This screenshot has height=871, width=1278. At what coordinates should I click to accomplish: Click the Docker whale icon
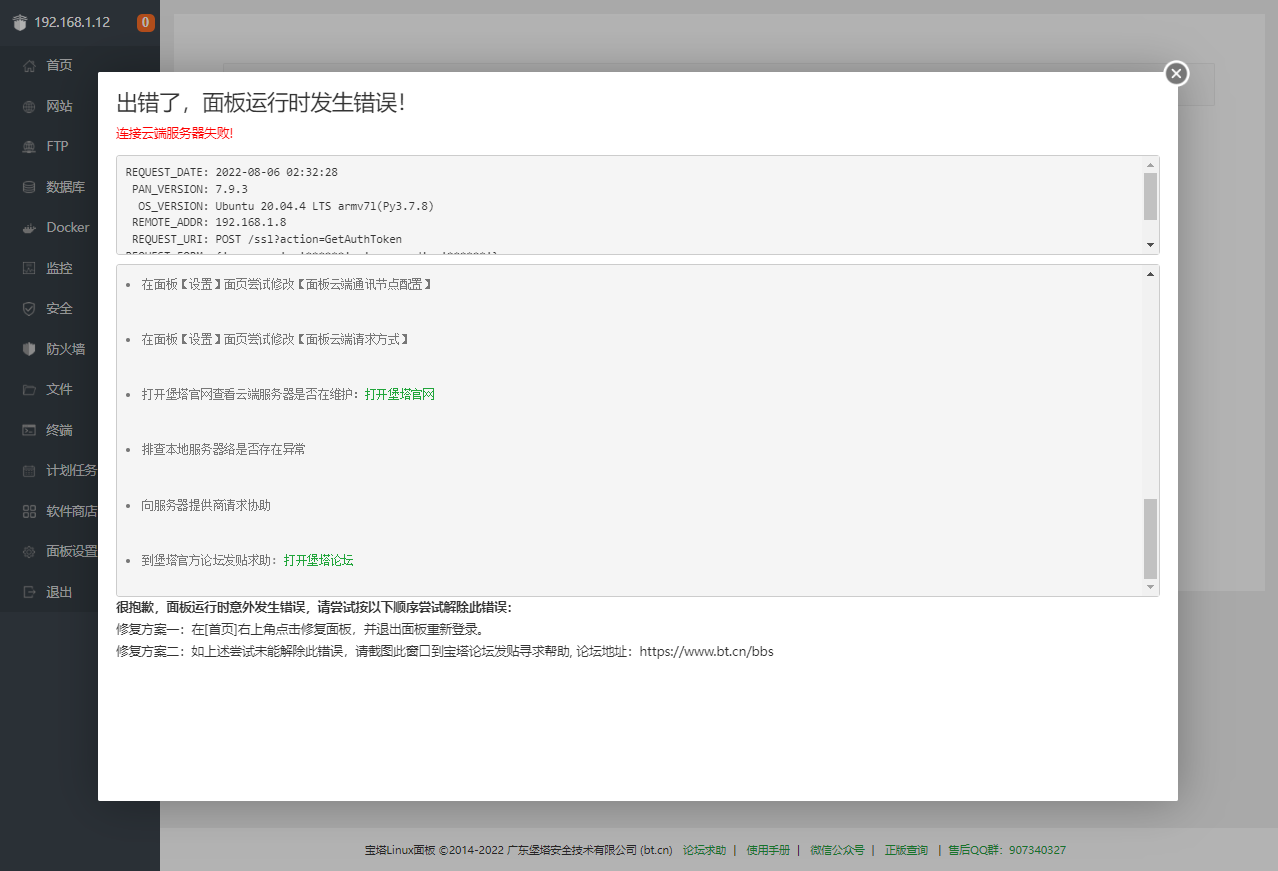pyautogui.click(x=29, y=227)
